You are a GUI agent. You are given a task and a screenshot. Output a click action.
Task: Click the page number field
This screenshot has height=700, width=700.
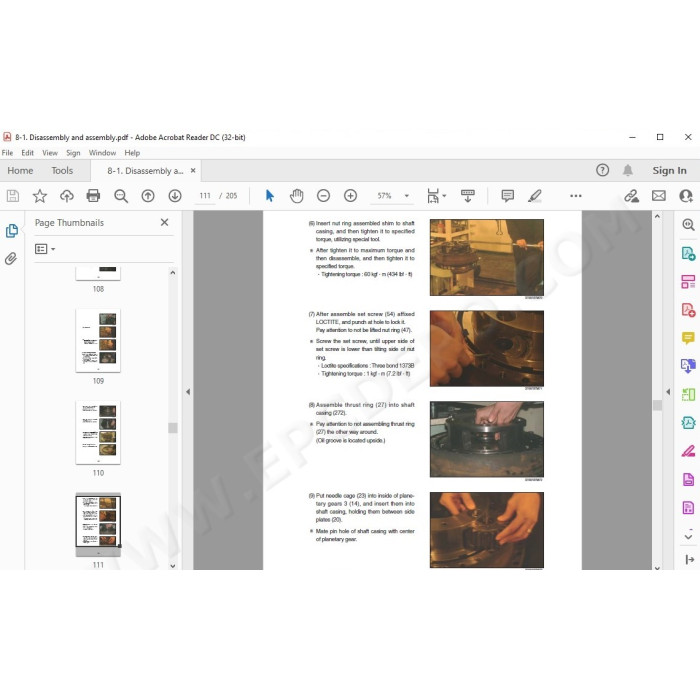(205, 196)
